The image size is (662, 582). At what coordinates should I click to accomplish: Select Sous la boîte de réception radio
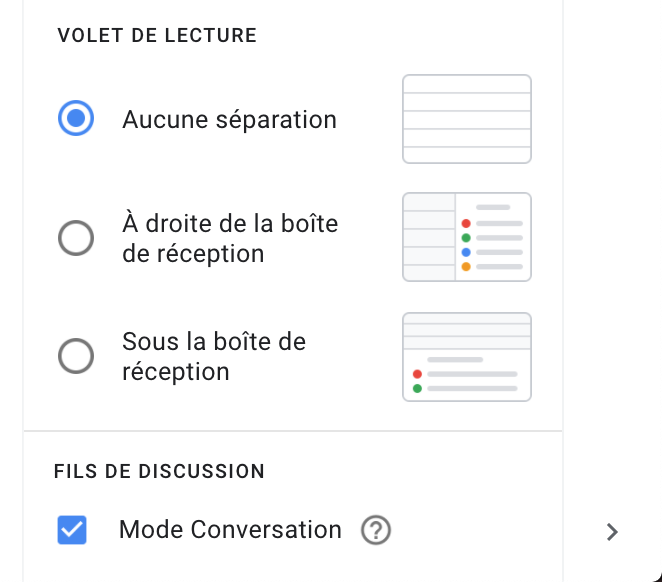pos(76,356)
